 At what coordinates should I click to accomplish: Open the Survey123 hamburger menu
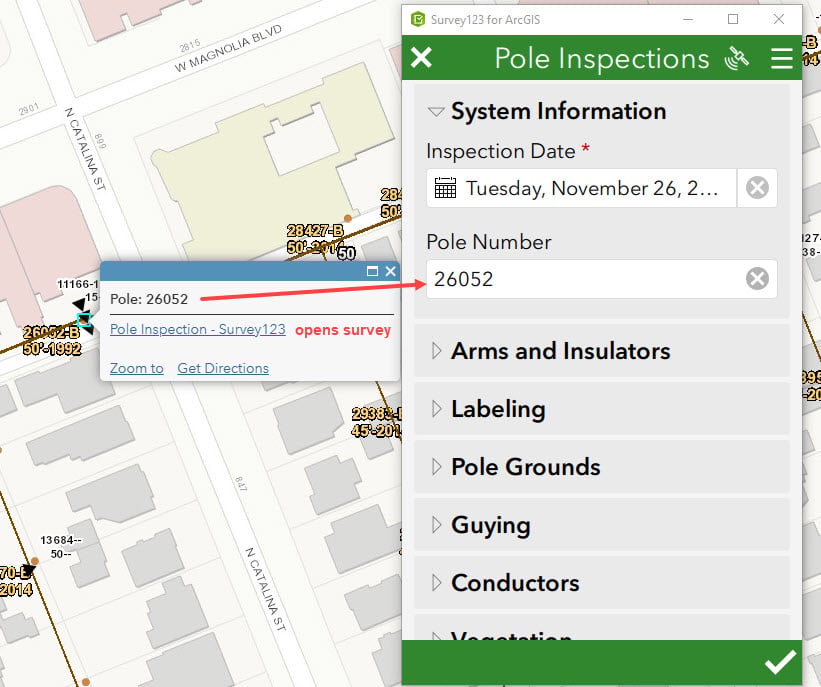pyautogui.click(x=782, y=58)
